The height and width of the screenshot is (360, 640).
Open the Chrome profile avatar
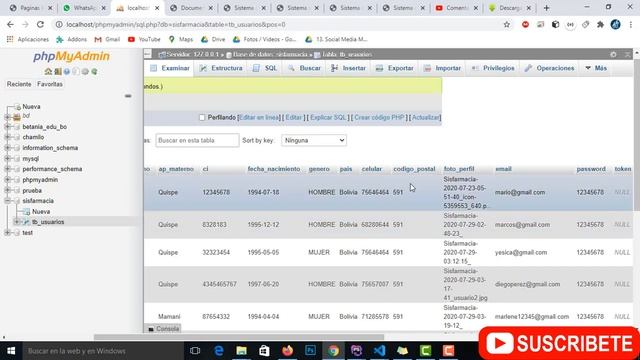616,24
